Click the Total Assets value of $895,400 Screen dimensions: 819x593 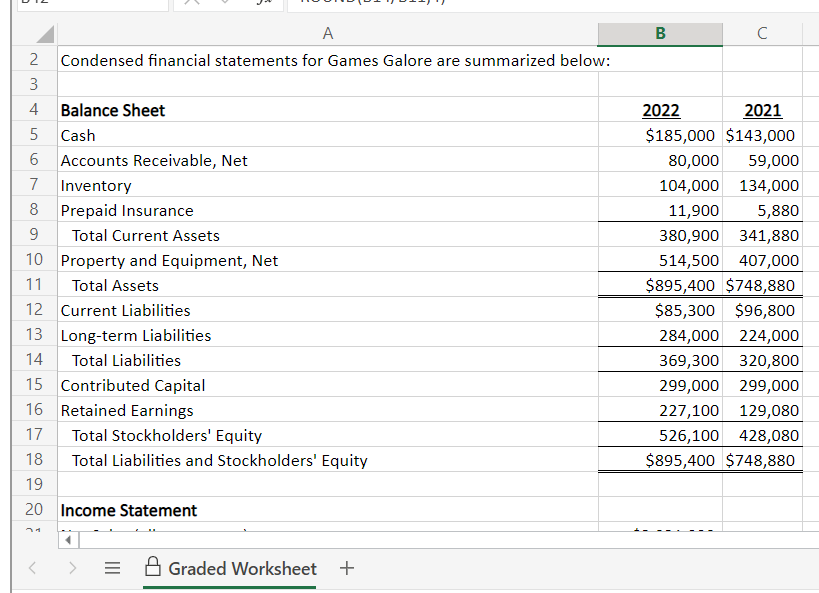659,285
